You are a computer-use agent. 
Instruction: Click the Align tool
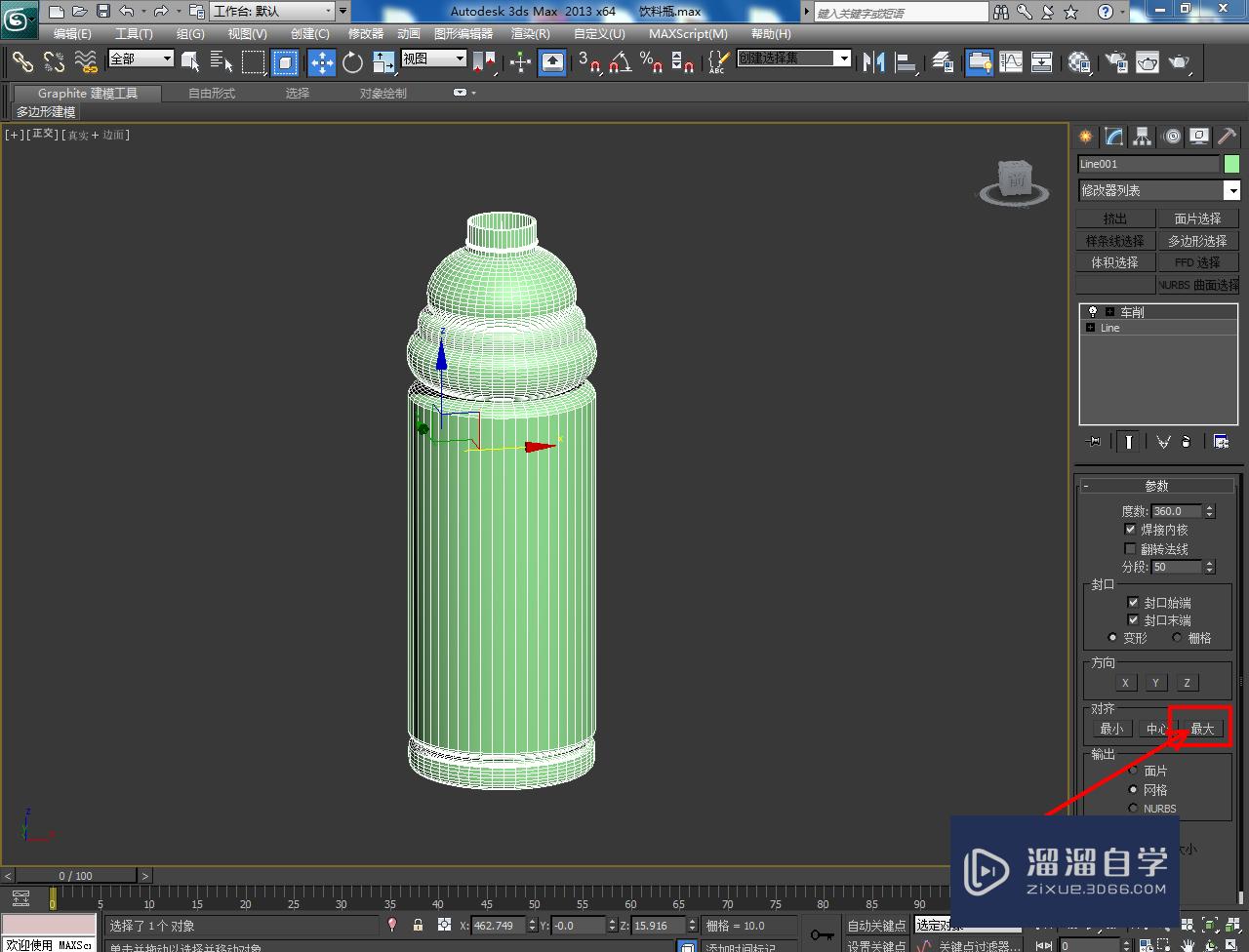[907, 62]
